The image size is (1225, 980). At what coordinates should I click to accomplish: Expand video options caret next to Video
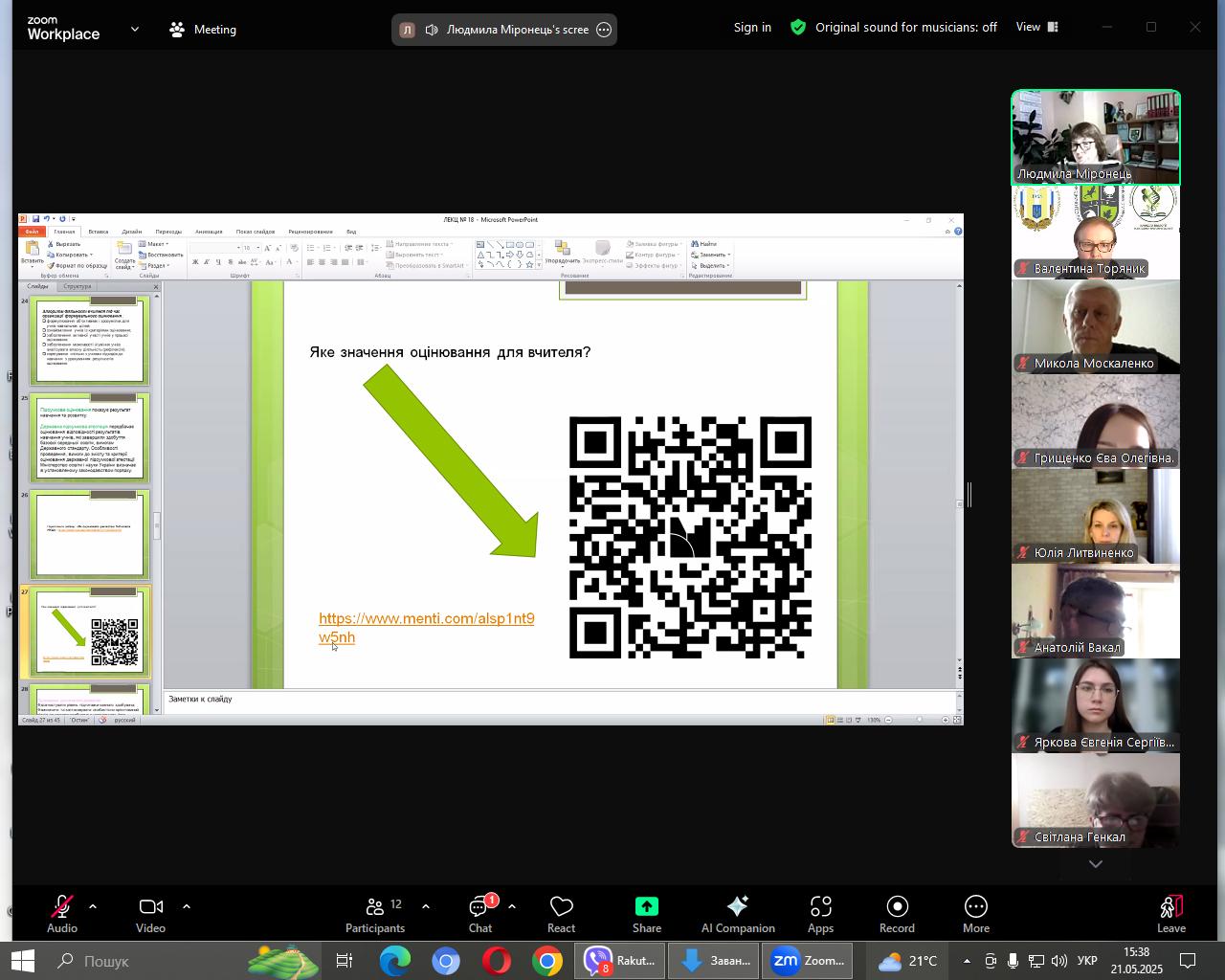point(186,906)
